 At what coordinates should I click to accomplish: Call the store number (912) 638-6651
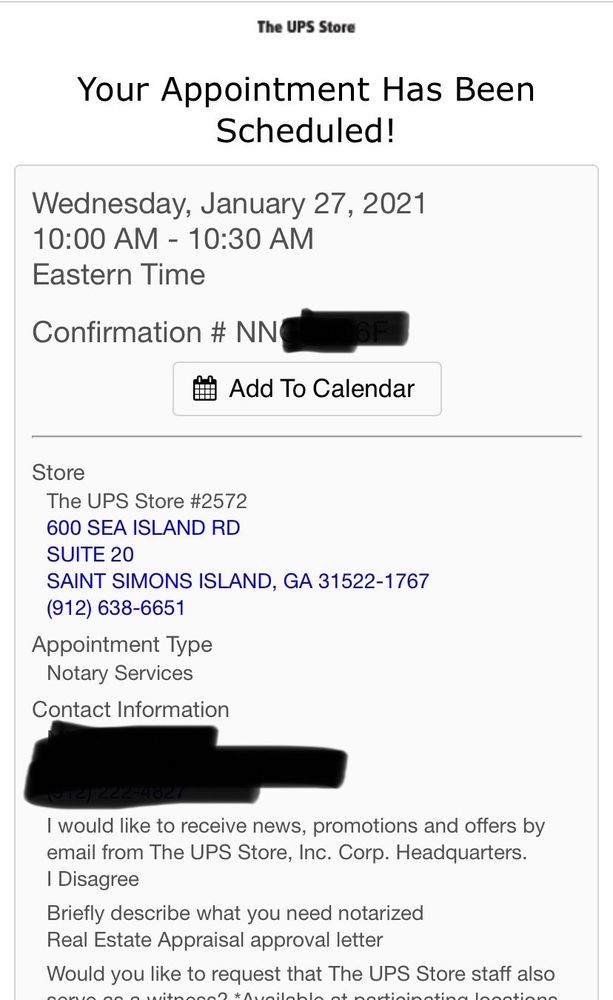pyautogui.click(x=115, y=608)
